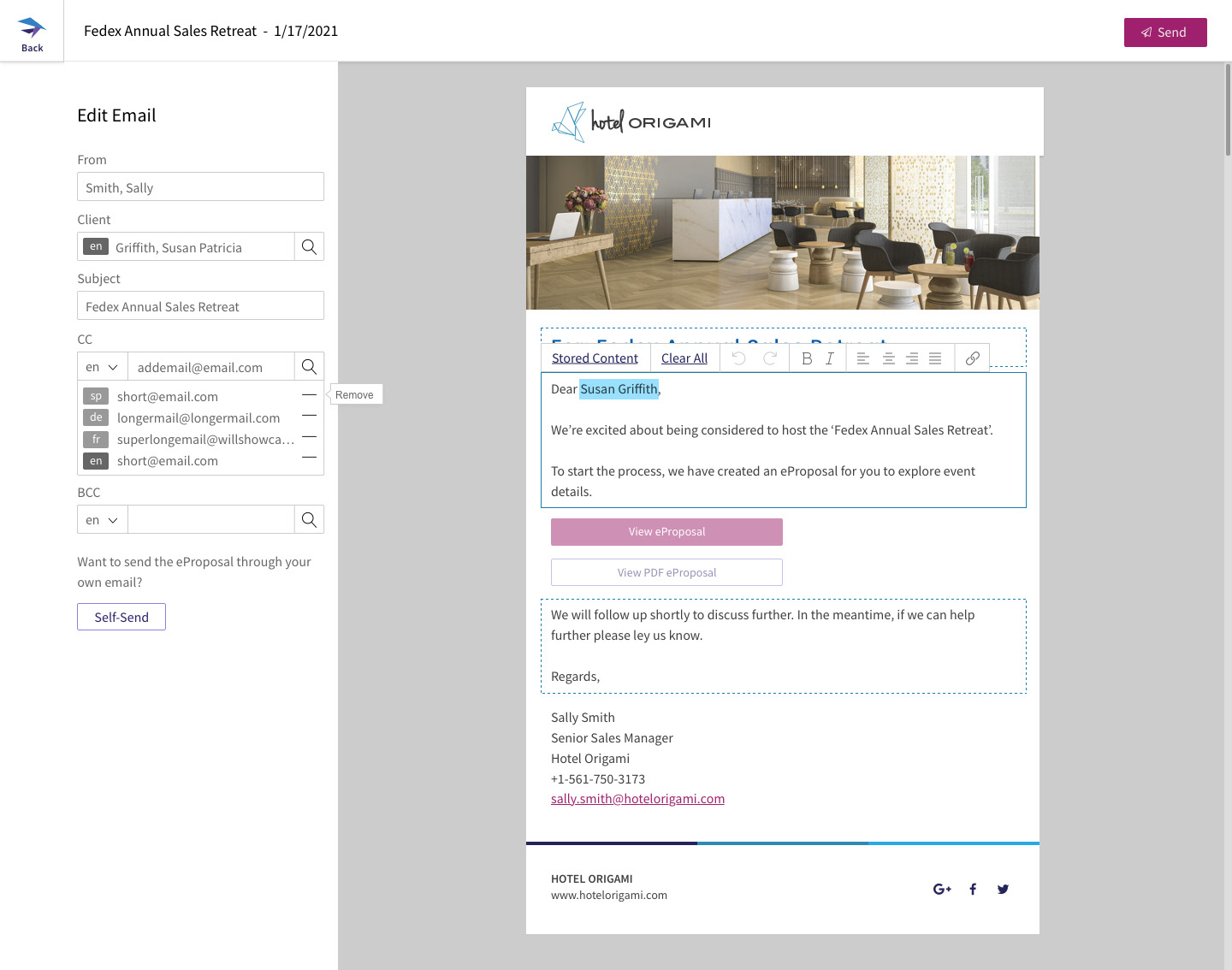Search CC contacts with the magnifier icon
The height and width of the screenshot is (970, 1232).
(309, 367)
